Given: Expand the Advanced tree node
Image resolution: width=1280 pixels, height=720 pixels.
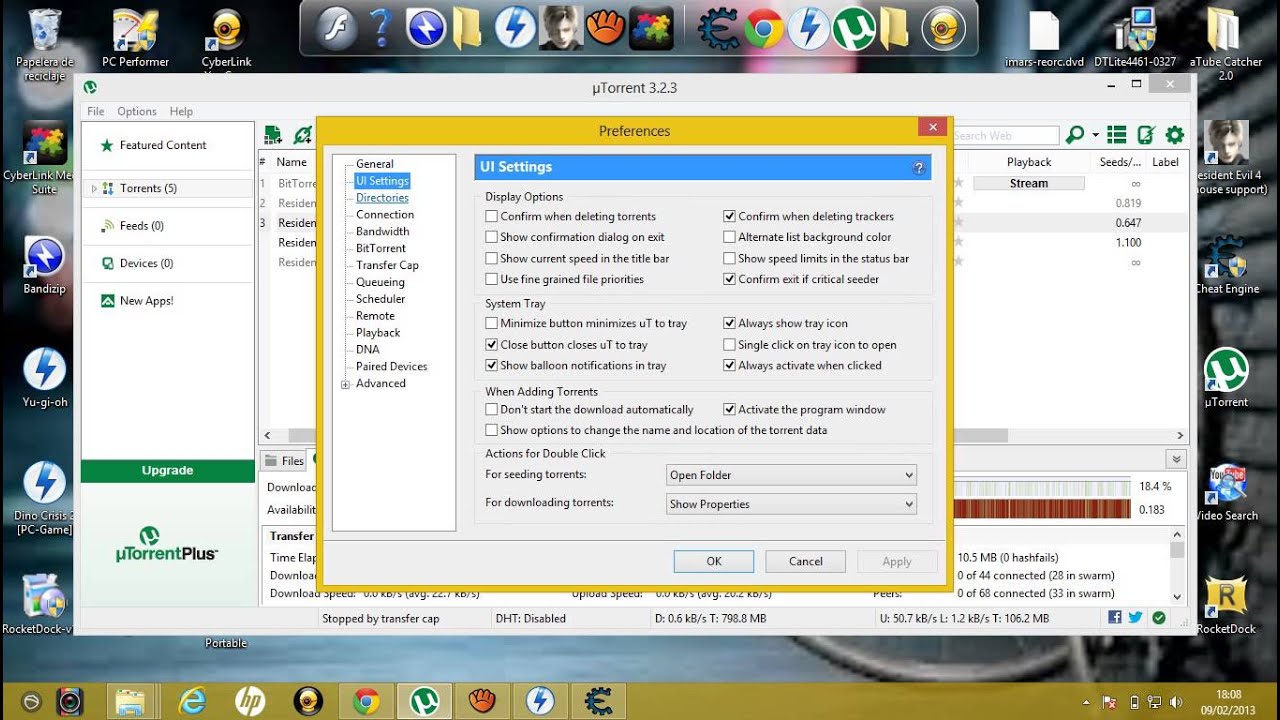Looking at the screenshot, I should [x=346, y=384].
